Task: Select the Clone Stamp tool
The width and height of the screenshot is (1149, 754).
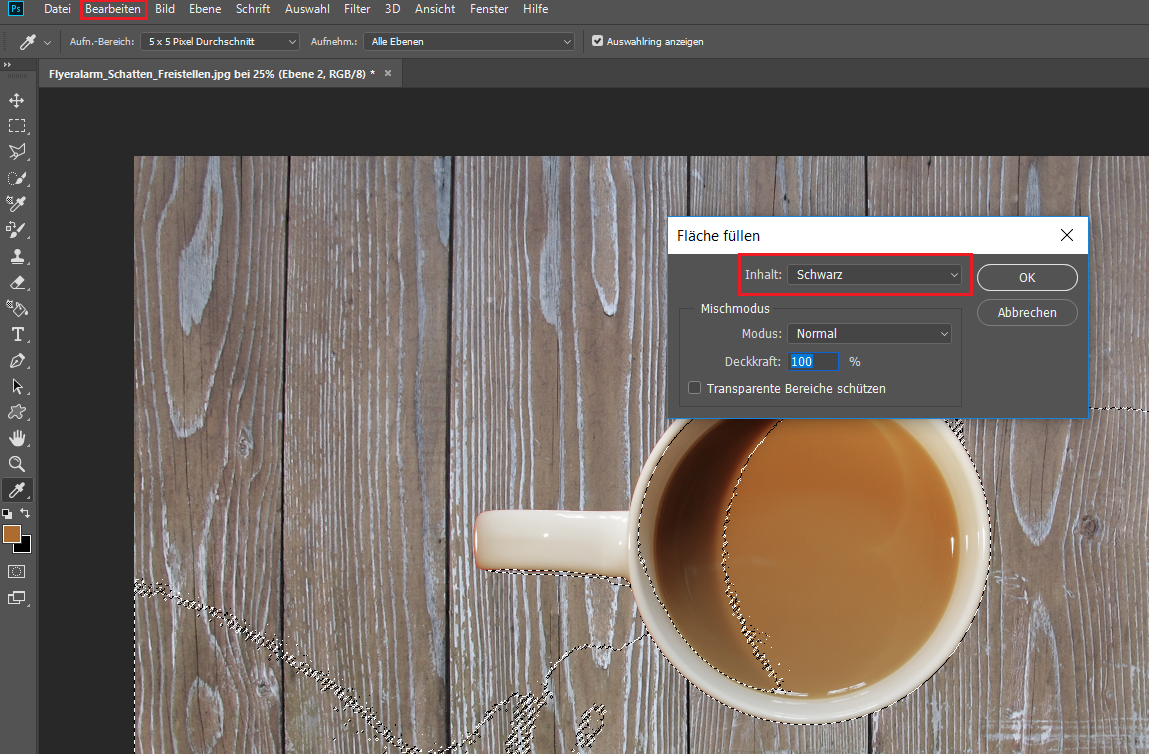Action: coord(17,256)
